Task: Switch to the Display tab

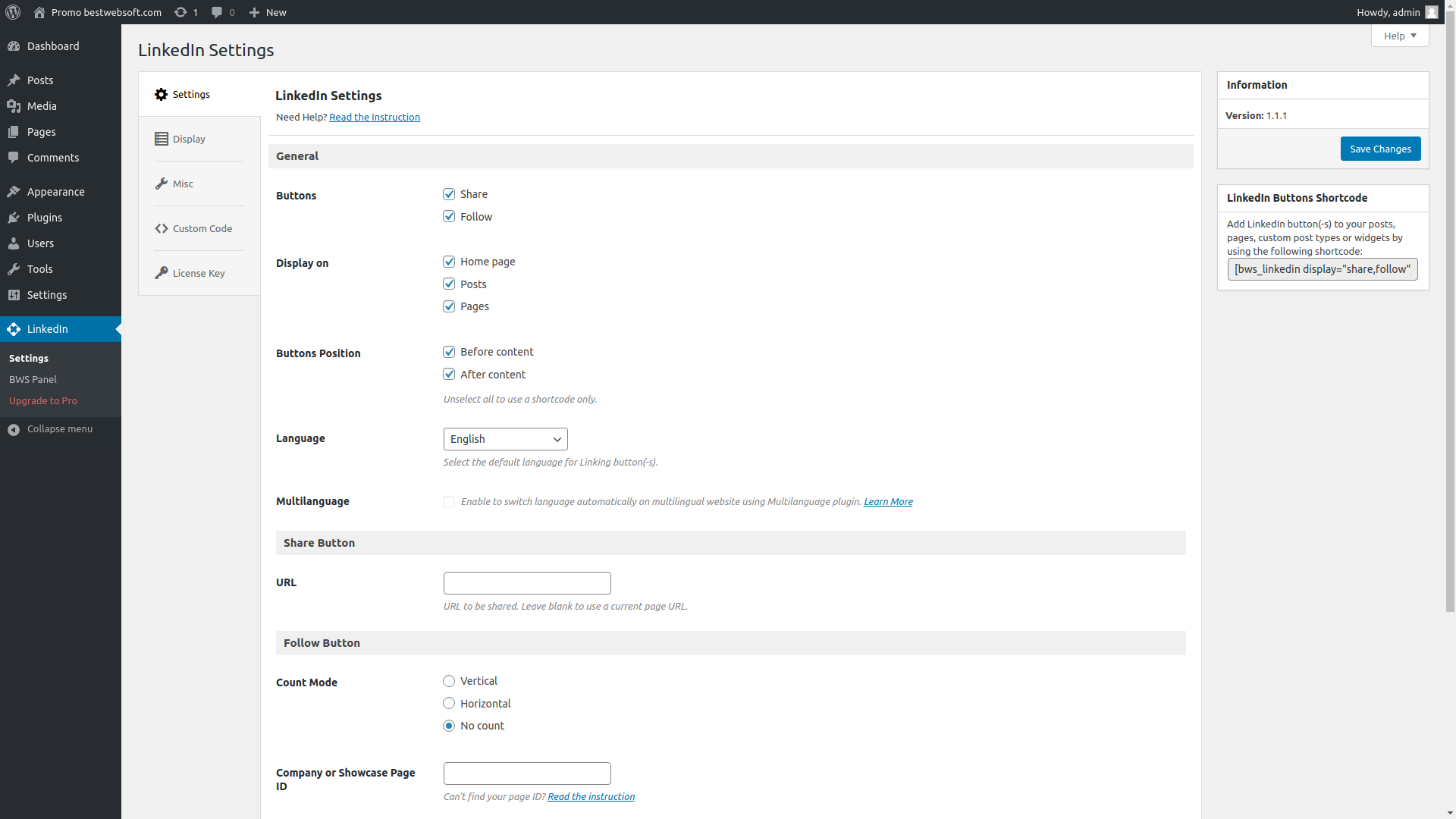Action: click(199, 139)
